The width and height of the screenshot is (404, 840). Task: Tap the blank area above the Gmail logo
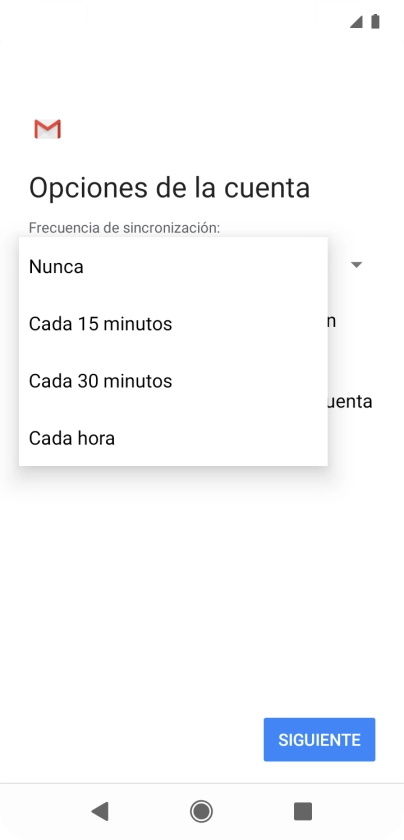point(201,75)
